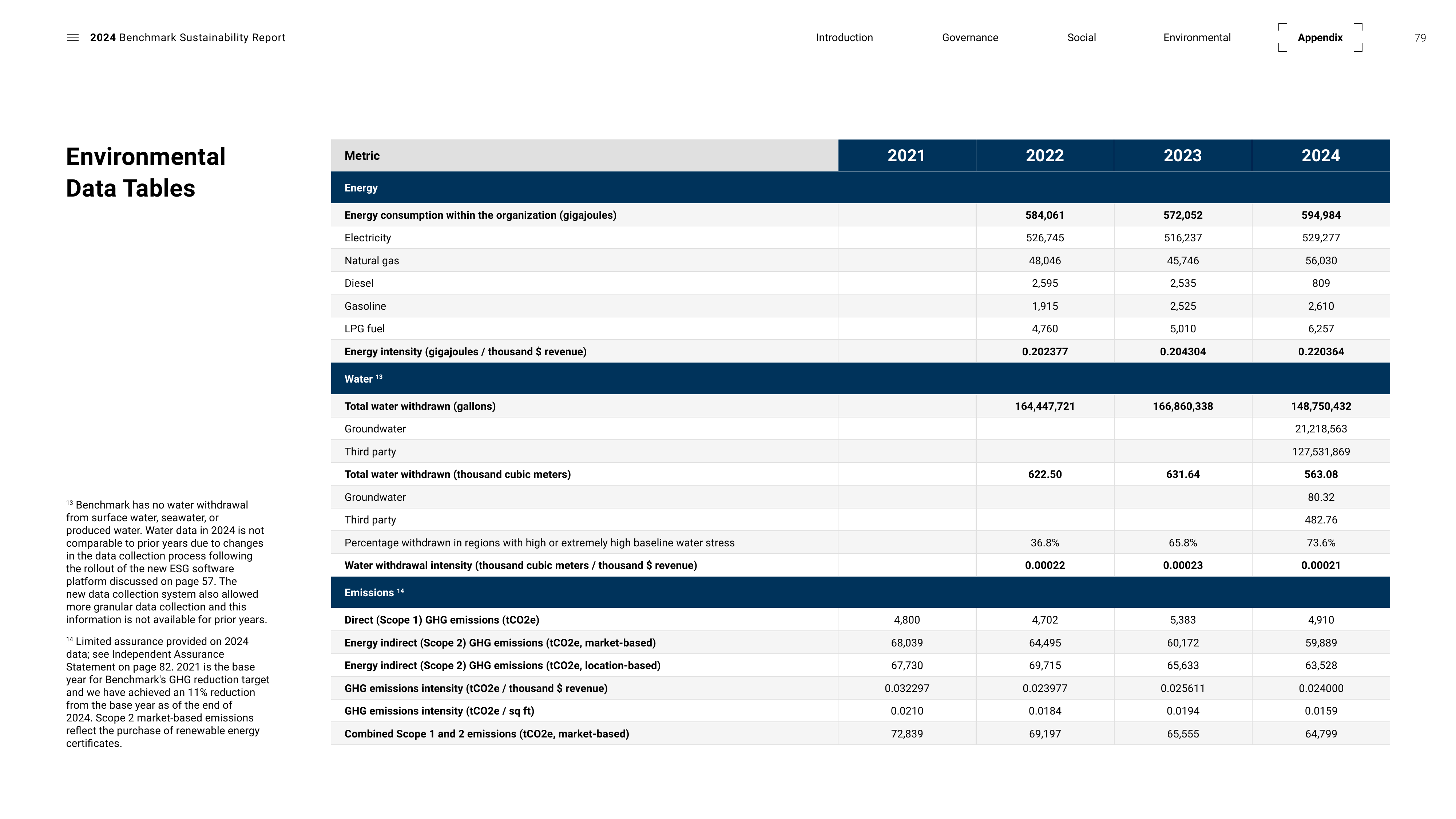Click the value 584,061

pos(1044,215)
